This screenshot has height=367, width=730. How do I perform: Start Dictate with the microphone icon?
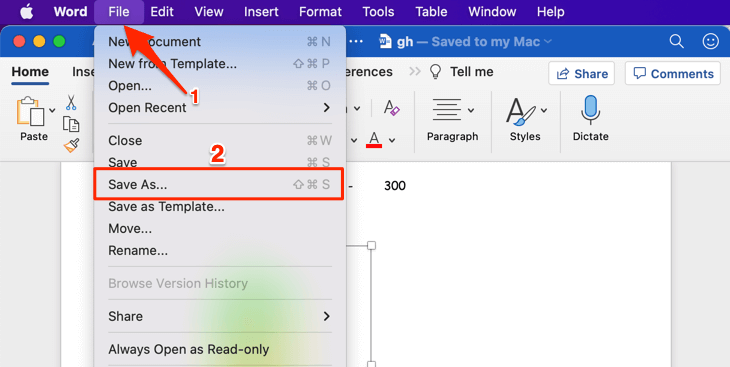point(590,110)
